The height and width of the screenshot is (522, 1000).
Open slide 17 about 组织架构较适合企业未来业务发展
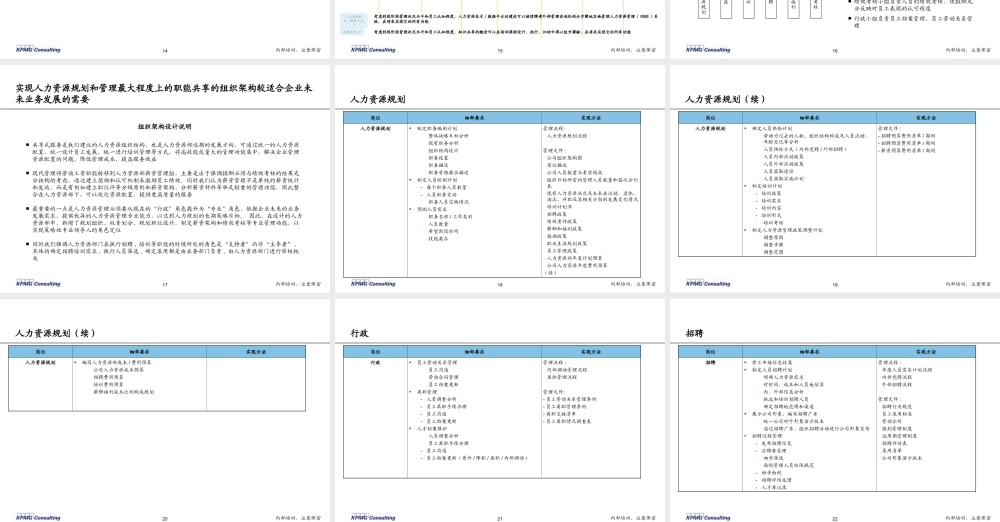(165, 178)
